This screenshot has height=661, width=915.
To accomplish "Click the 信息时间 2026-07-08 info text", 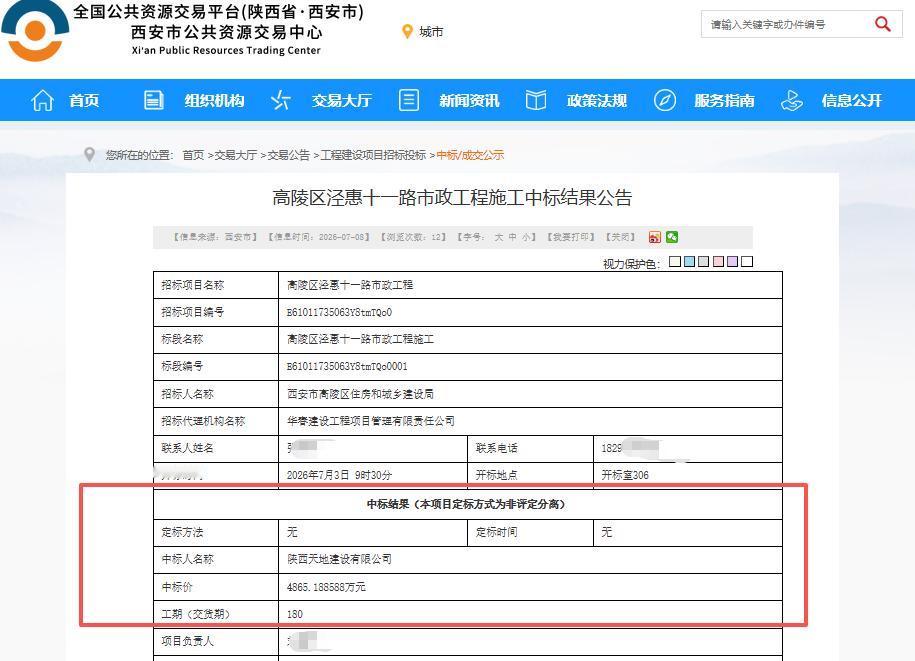I will 319,237.
